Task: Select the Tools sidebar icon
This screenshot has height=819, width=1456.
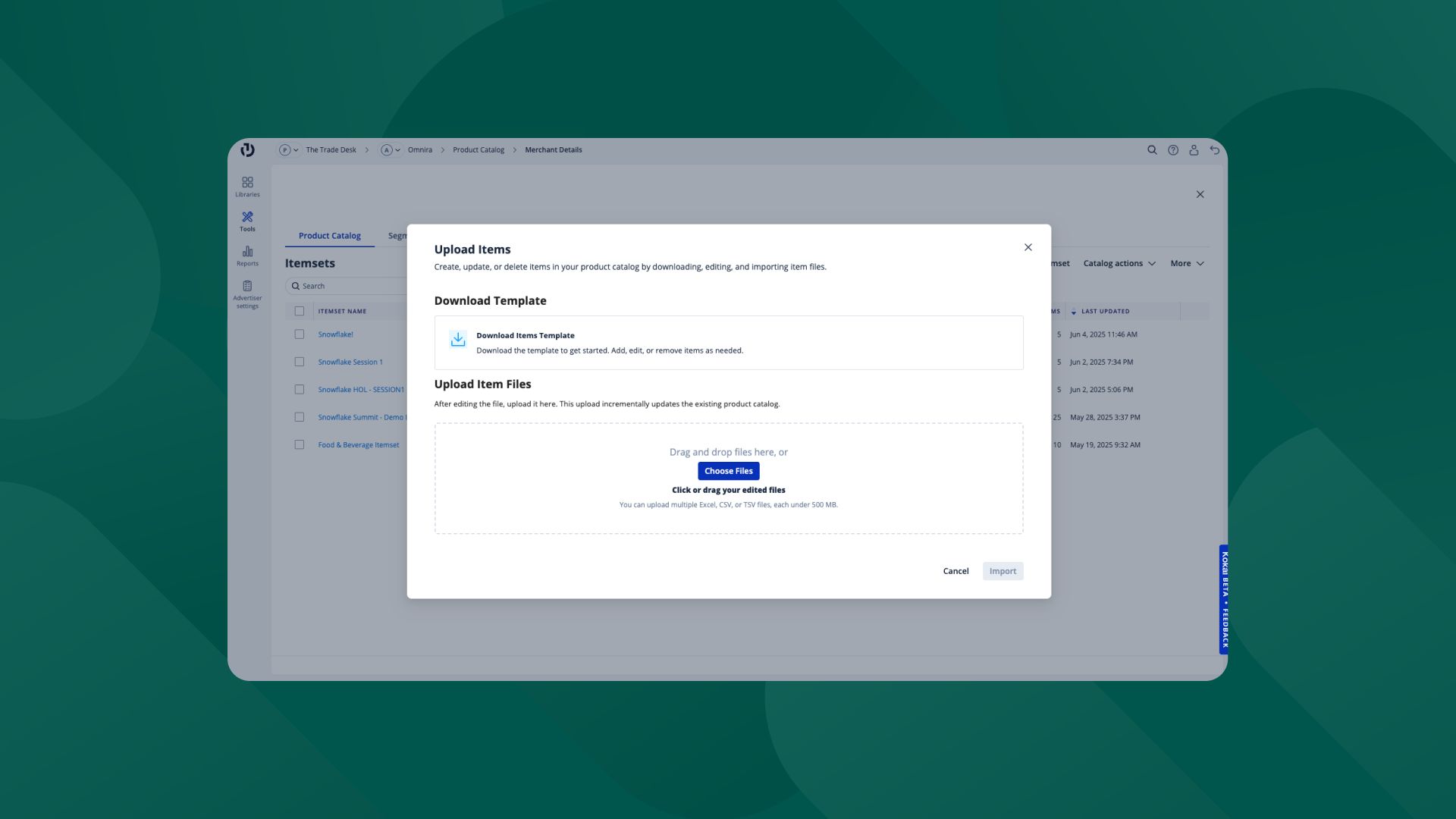Action: (247, 221)
